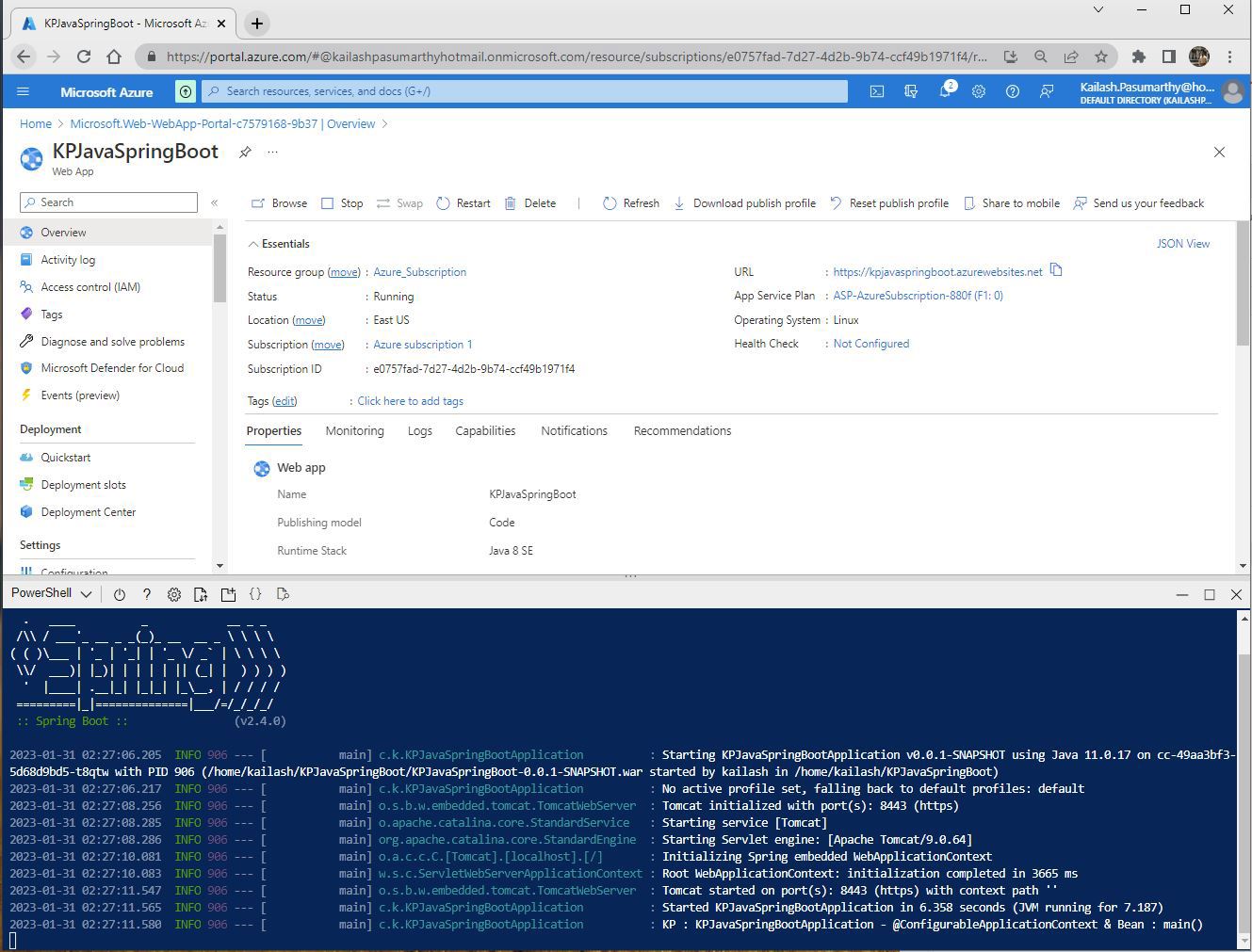Open the Cloud Shell help icon

point(146,594)
